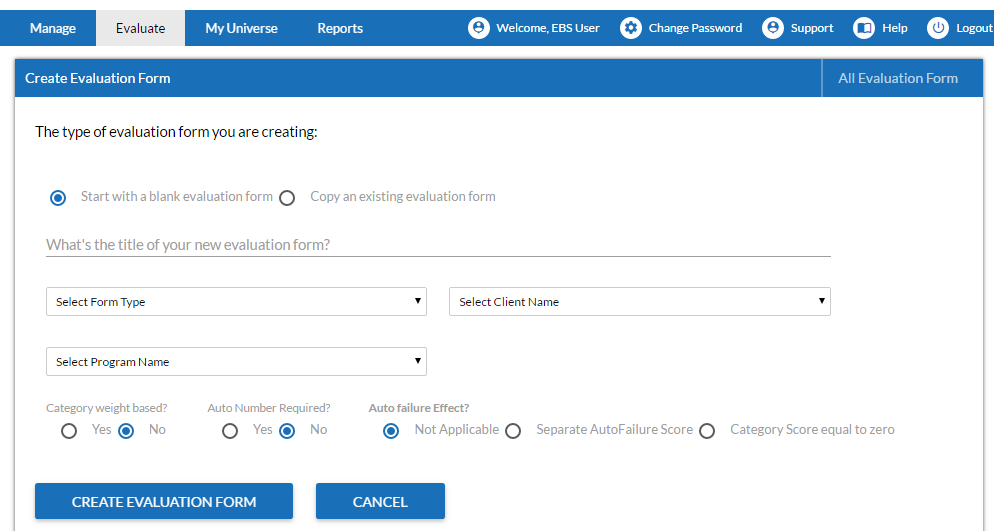Screen dimensions: 994x531
Task: Select Category Score equal to zero
Action: click(x=707, y=432)
